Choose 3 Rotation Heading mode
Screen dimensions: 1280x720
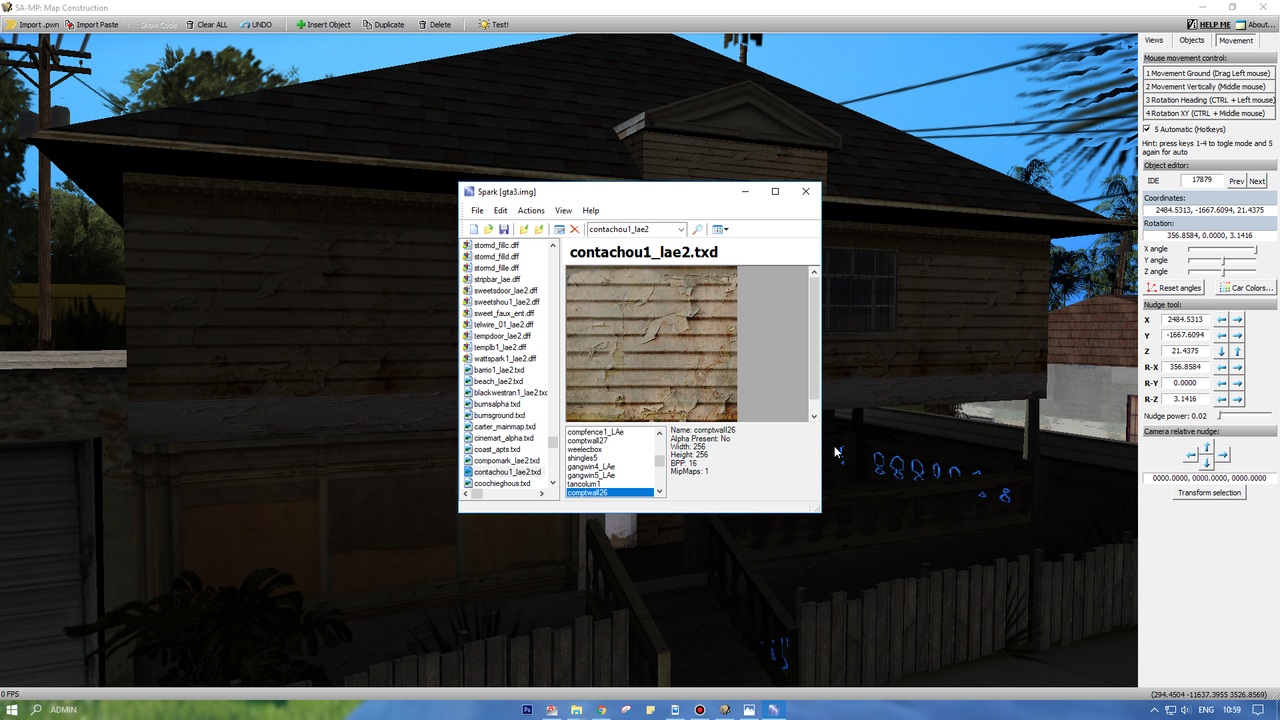1210,100
